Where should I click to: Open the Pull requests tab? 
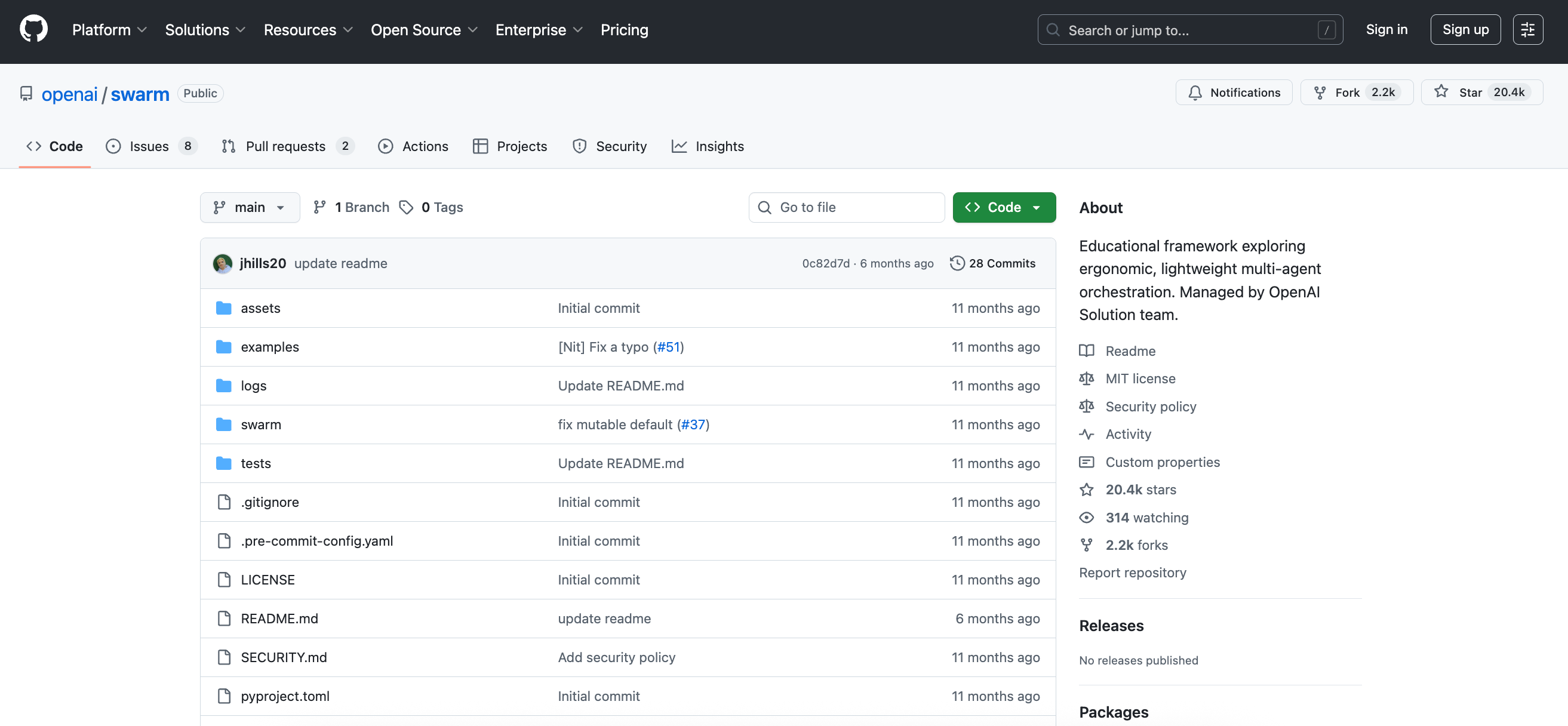tap(287, 146)
